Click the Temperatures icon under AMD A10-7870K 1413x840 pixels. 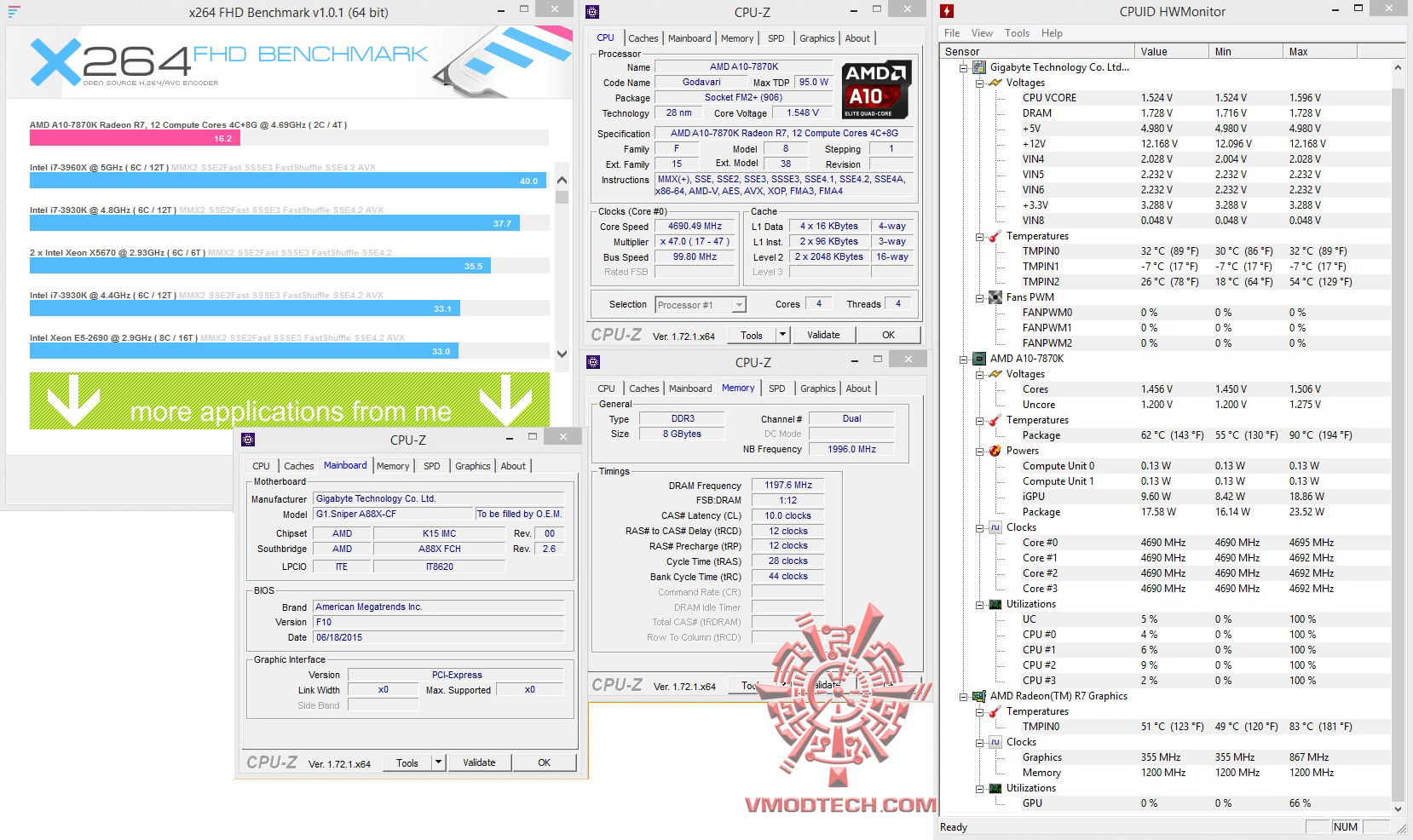[x=995, y=420]
